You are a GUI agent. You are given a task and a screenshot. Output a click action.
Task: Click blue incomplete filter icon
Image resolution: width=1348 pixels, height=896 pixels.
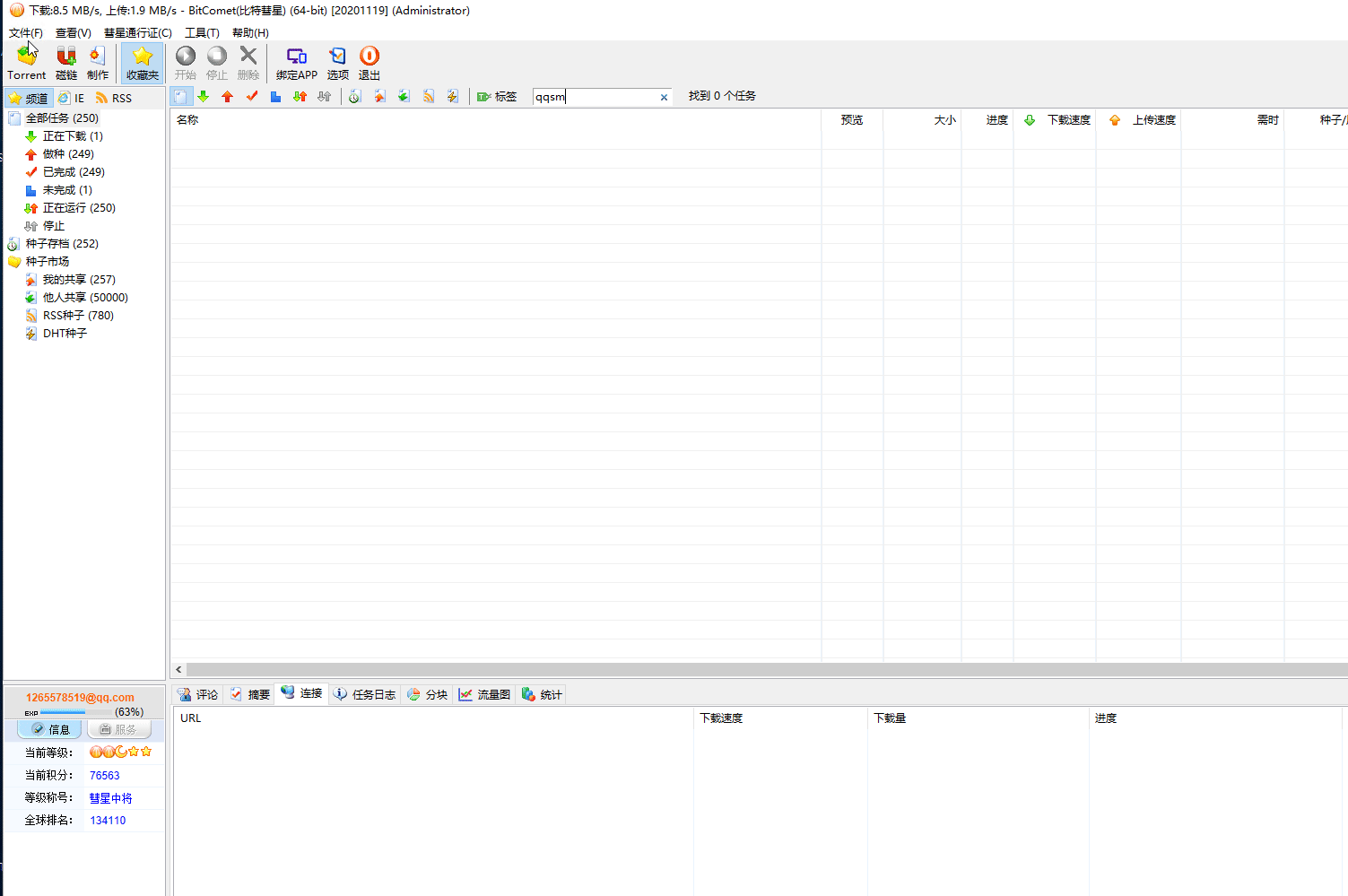[276, 96]
